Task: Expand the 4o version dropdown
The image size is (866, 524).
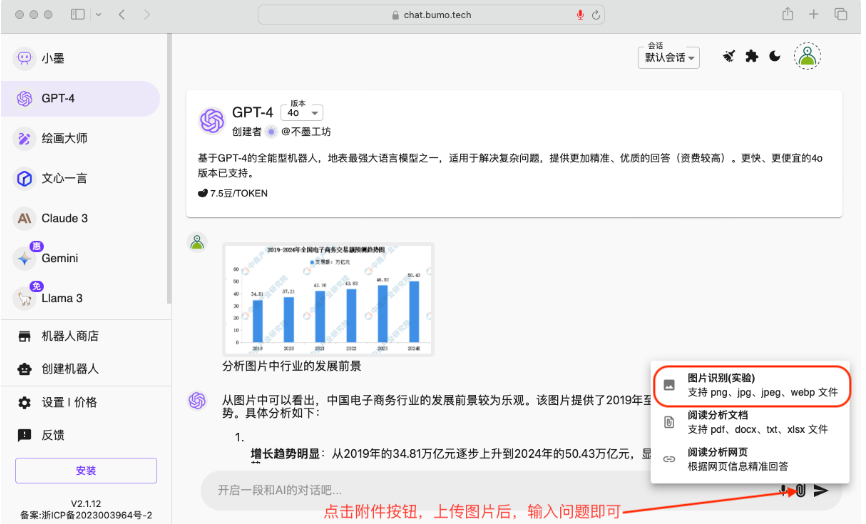Action: tap(302, 112)
